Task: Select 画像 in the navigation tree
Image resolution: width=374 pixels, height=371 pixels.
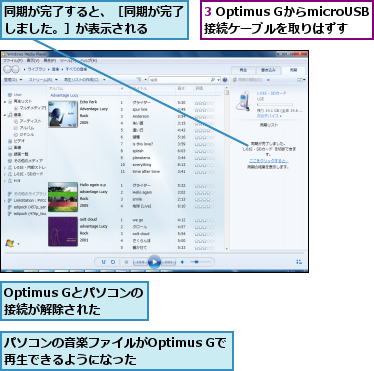Action: pyautogui.click(x=15, y=148)
